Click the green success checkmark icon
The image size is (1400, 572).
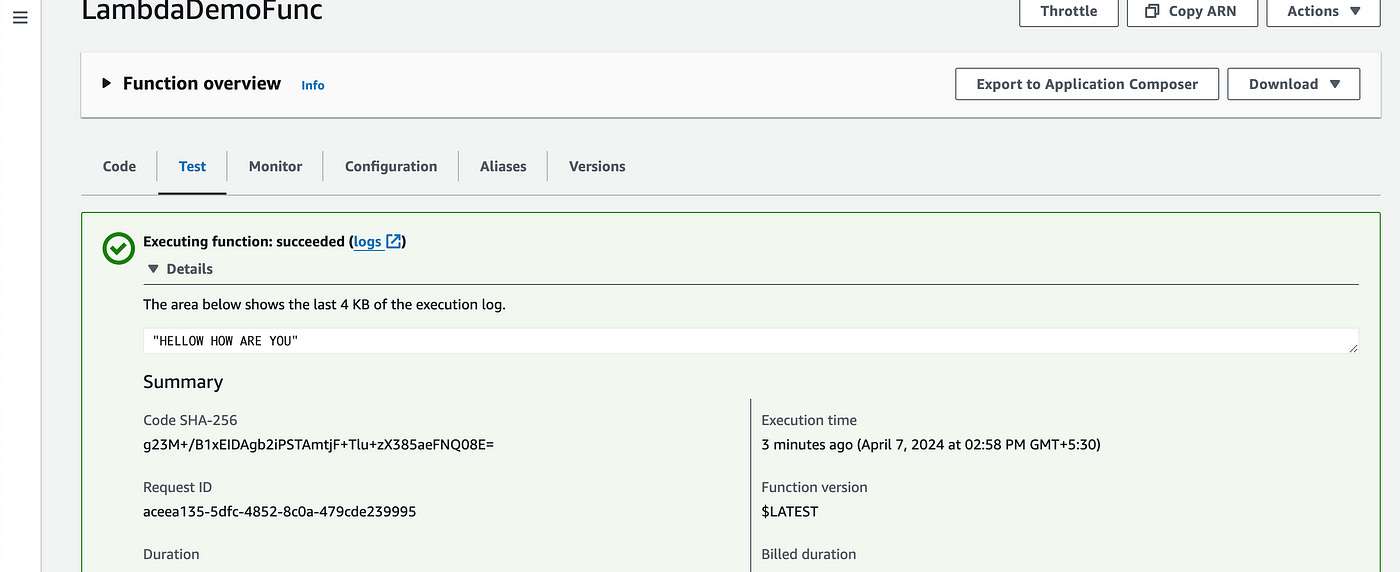coord(119,249)
